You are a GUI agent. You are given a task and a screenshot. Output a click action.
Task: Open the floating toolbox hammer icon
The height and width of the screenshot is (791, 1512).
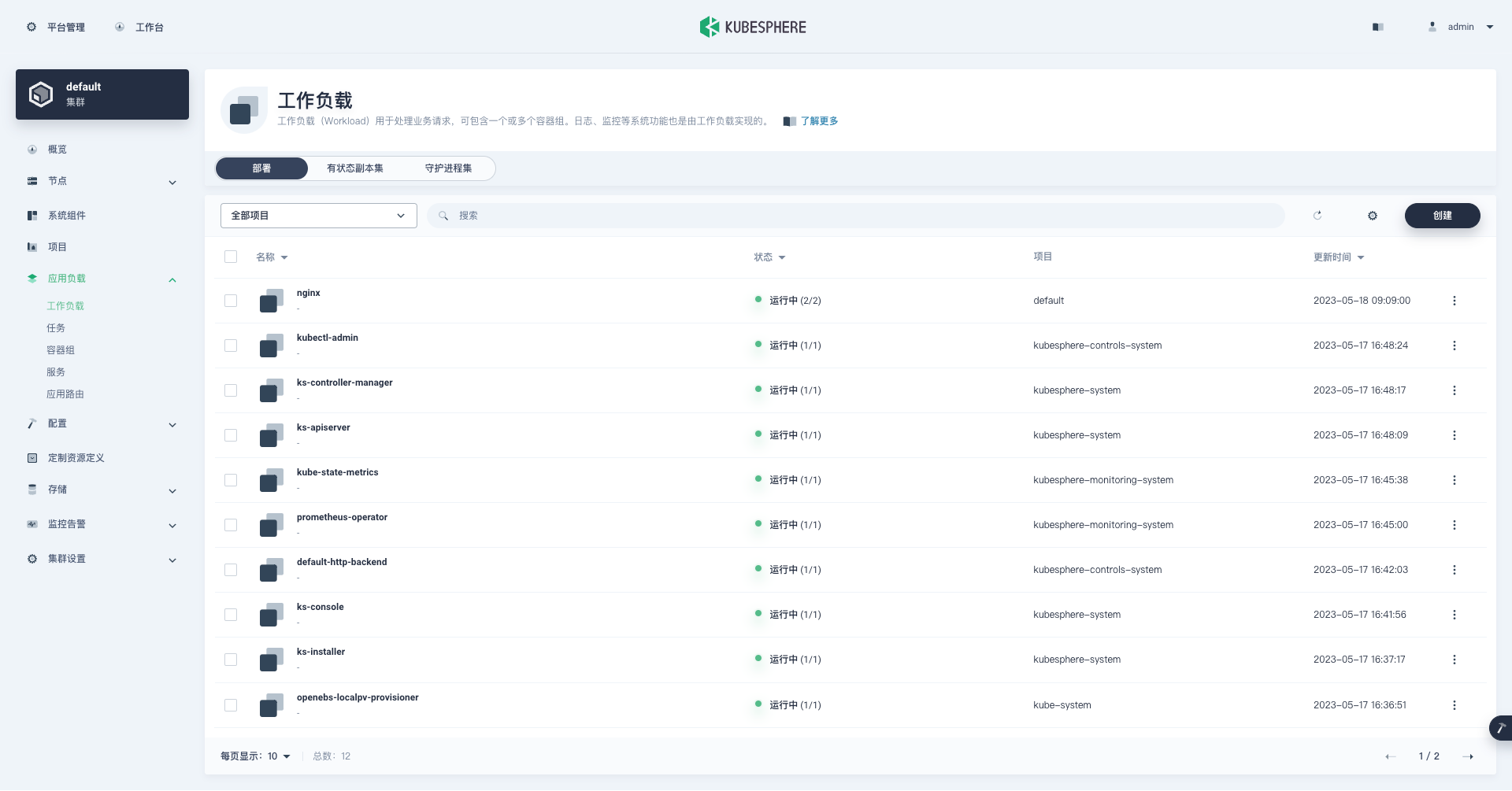1501,728
